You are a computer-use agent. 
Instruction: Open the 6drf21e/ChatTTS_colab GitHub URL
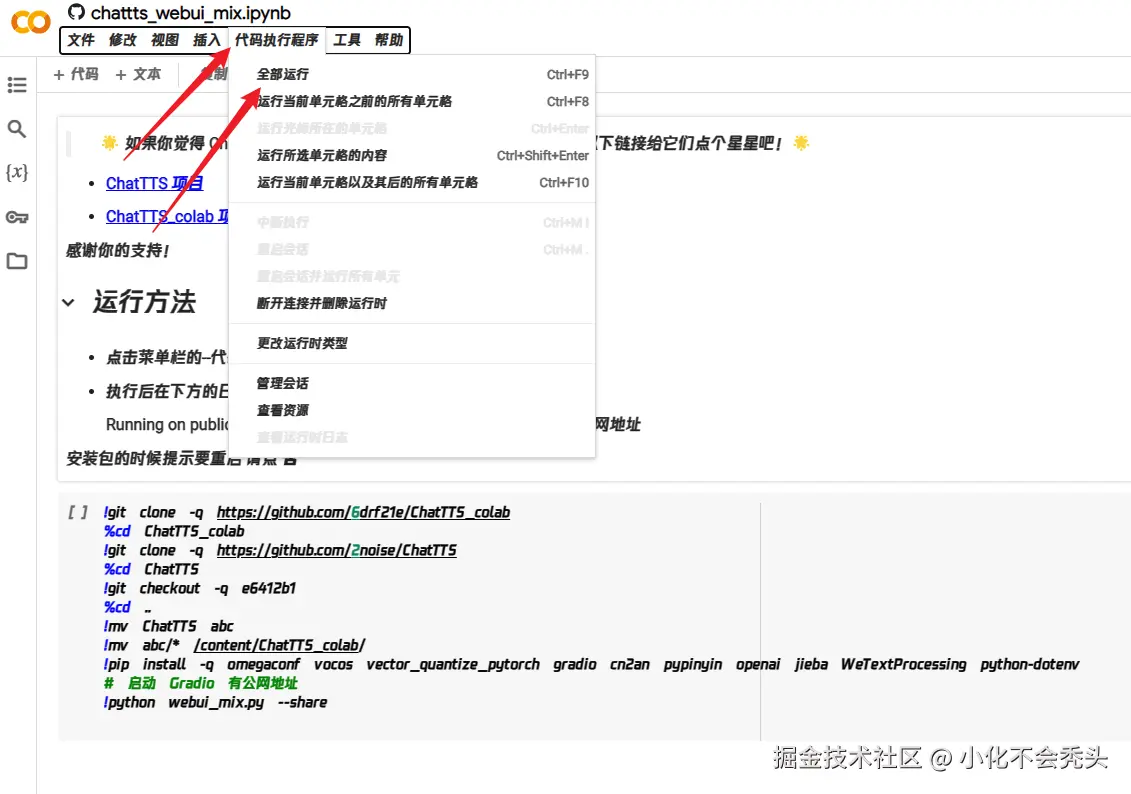pyautogui.click(x=364, y=512)
